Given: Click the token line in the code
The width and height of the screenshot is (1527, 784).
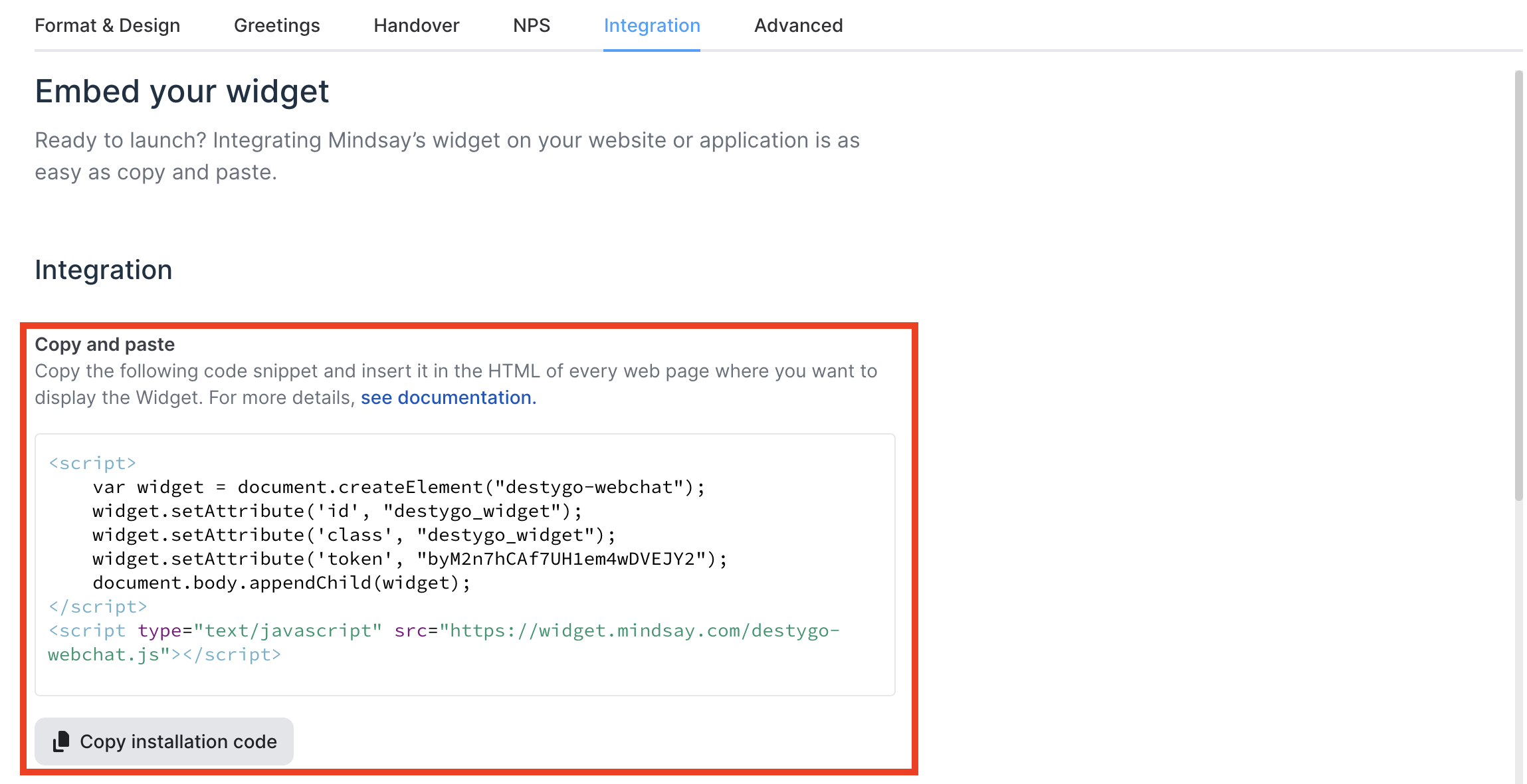Looking at the screenshot, I should tap(409, 559).
